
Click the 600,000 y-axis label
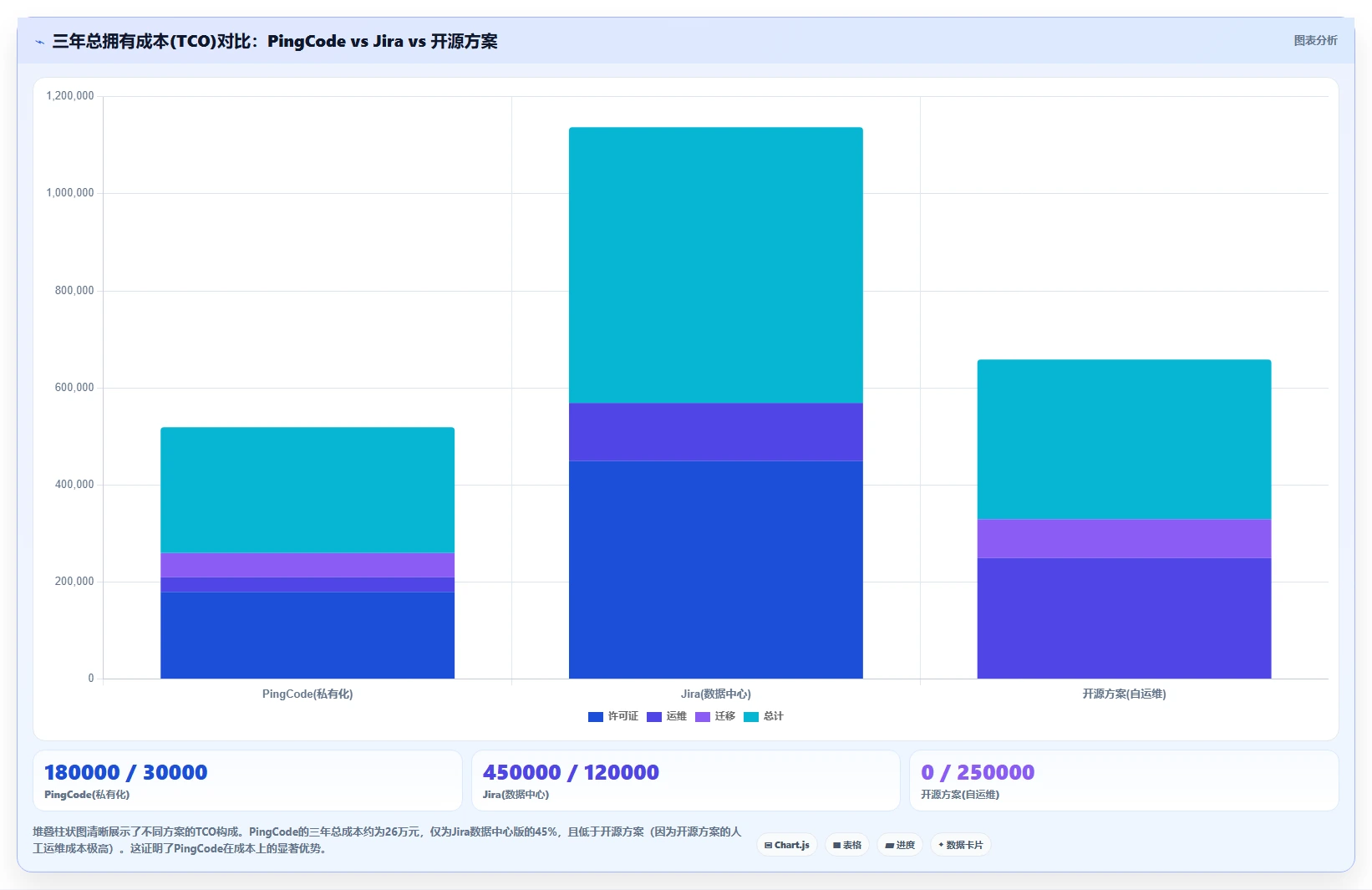(x=74, y=388)
